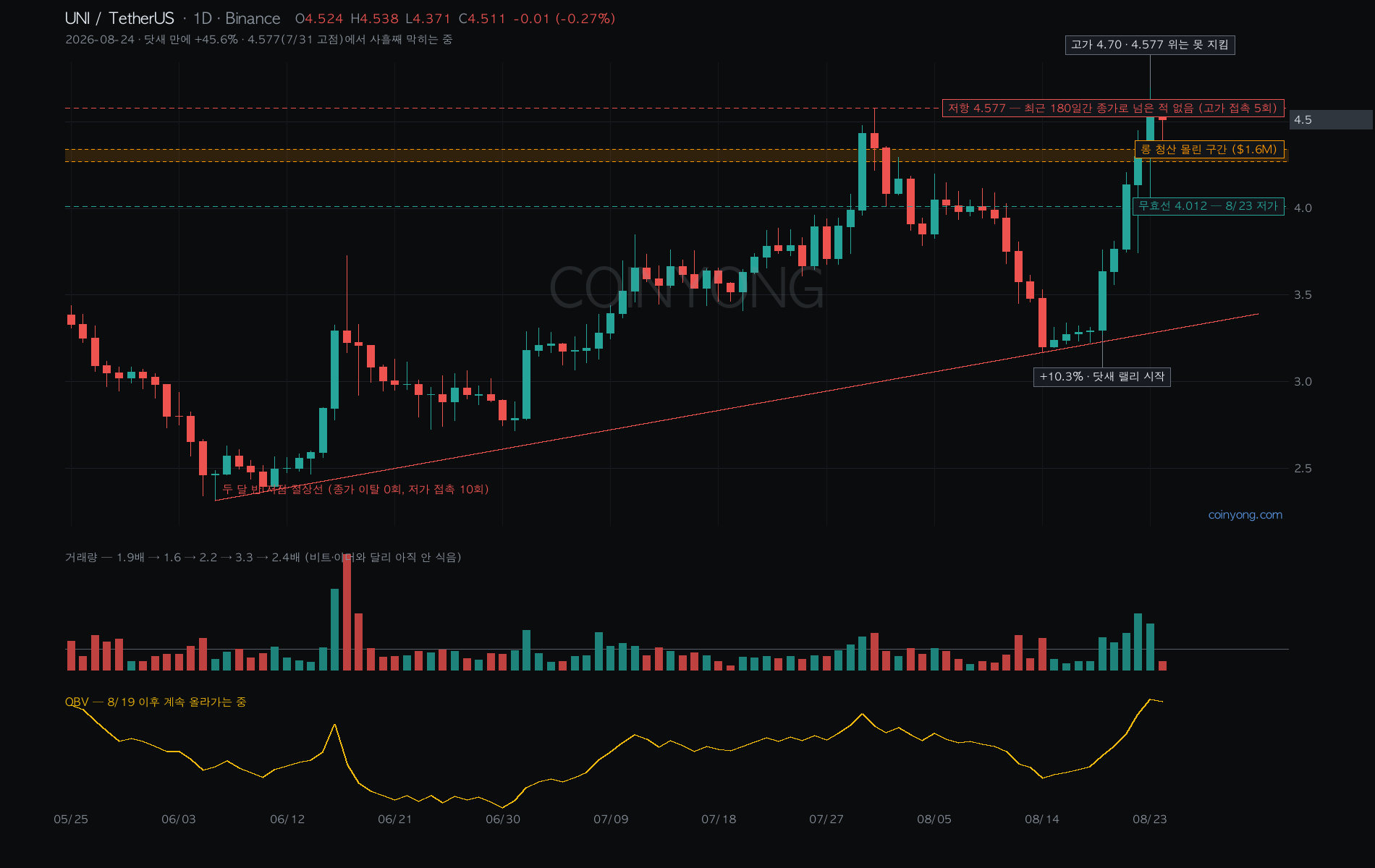1375x868 pixels.
Task: Click the long liquidation zone $1.6M label
Action: click(x=1209, y=150)
